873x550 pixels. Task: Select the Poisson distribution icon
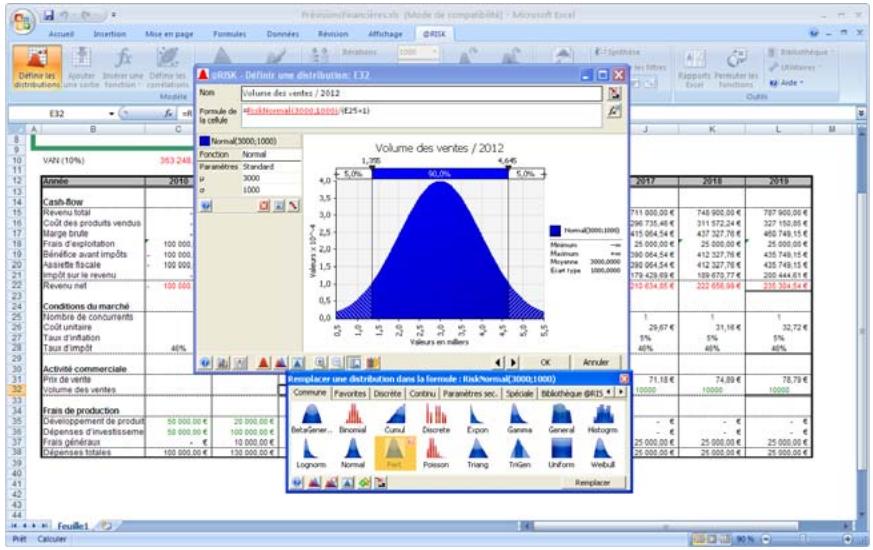tap(434, 452)
